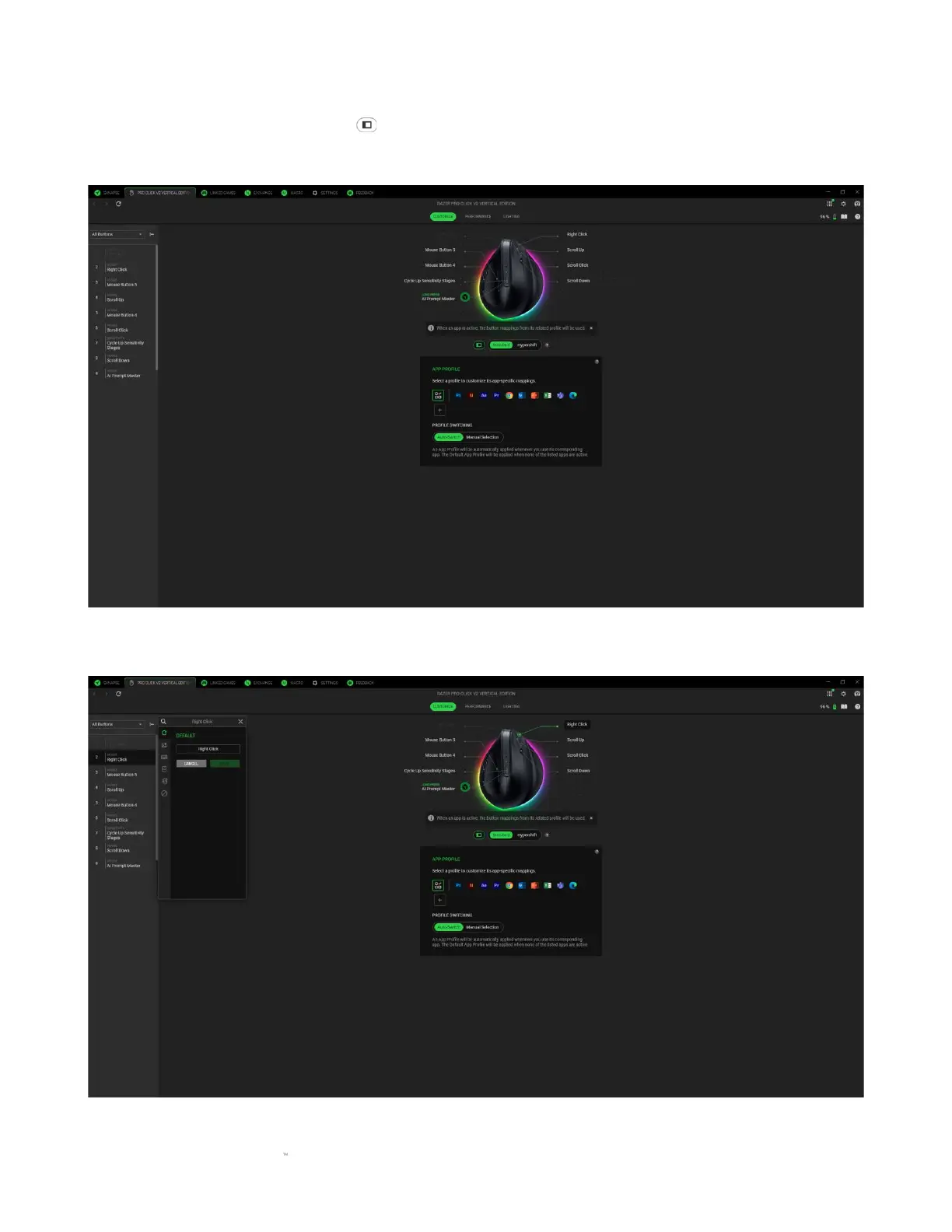Close the Right Click assignment panel

[240, 722]
